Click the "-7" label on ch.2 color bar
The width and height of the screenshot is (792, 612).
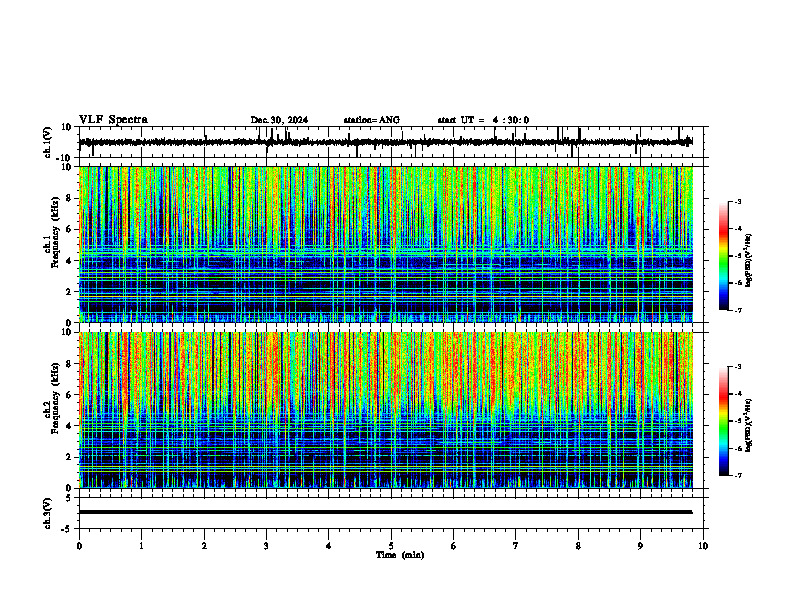737,476
